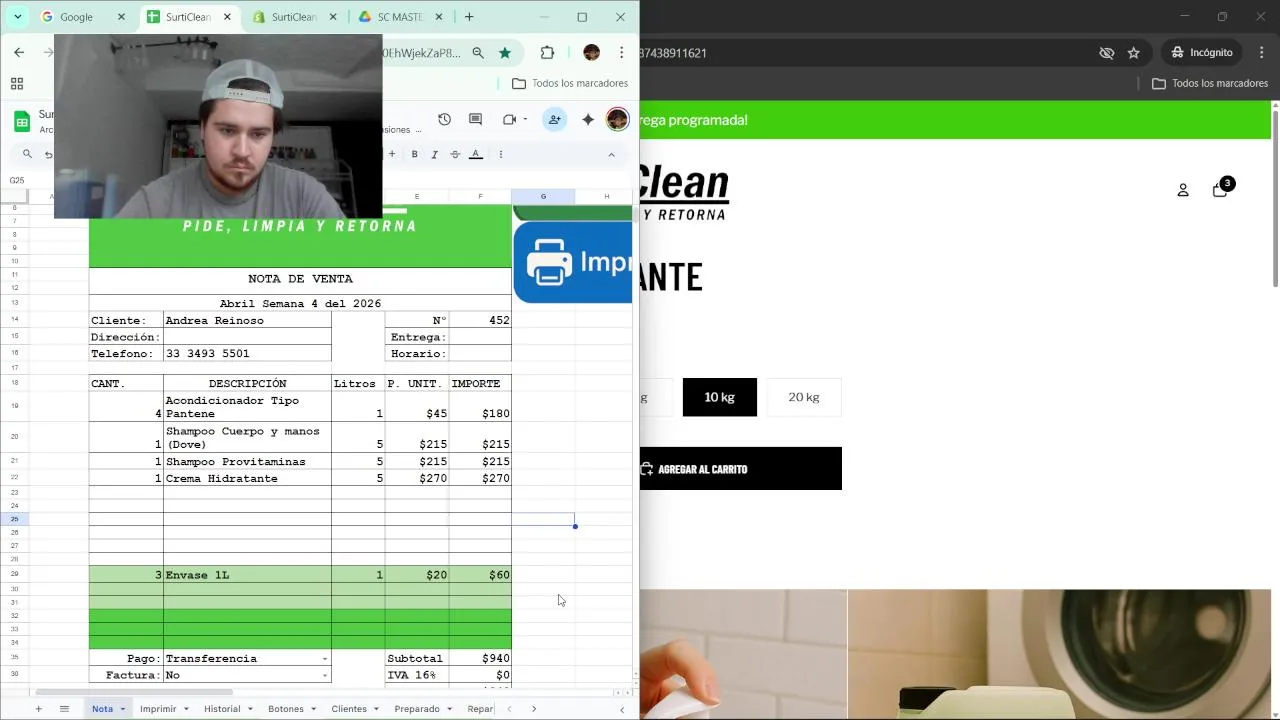Increase font size plus button
Viewport: 1280px width, 720px height.
pos(392,154)
